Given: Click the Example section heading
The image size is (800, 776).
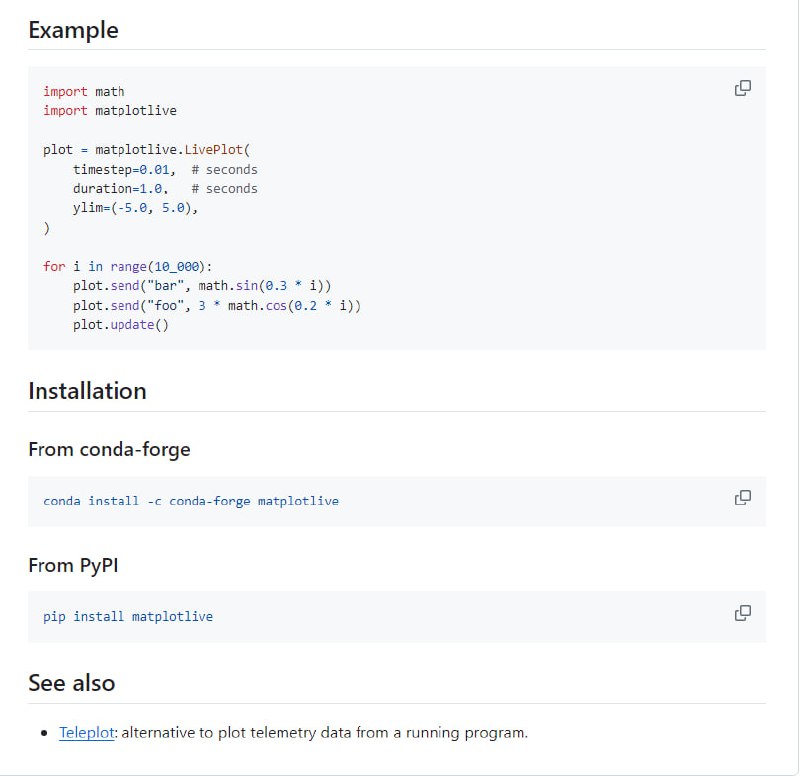Looking at the screenshot, I should (73, 30).
